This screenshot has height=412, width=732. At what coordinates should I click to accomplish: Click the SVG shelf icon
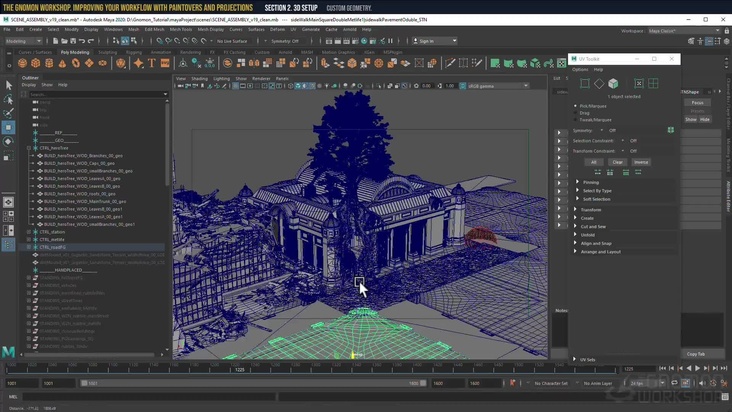165,63
